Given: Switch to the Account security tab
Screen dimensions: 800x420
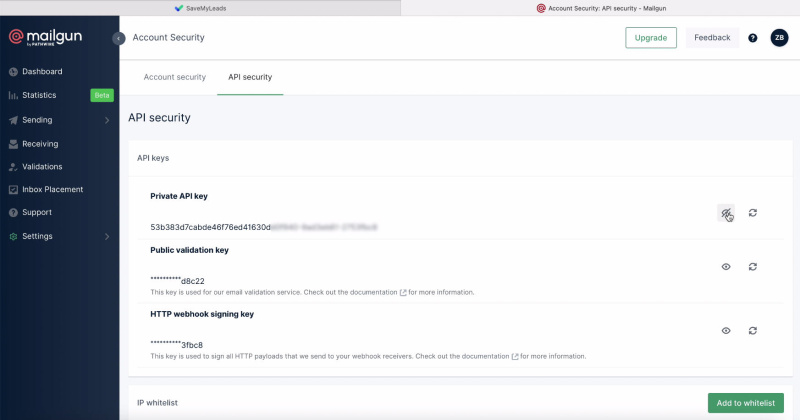Looking at the screenshot, I should coord(174,77).
